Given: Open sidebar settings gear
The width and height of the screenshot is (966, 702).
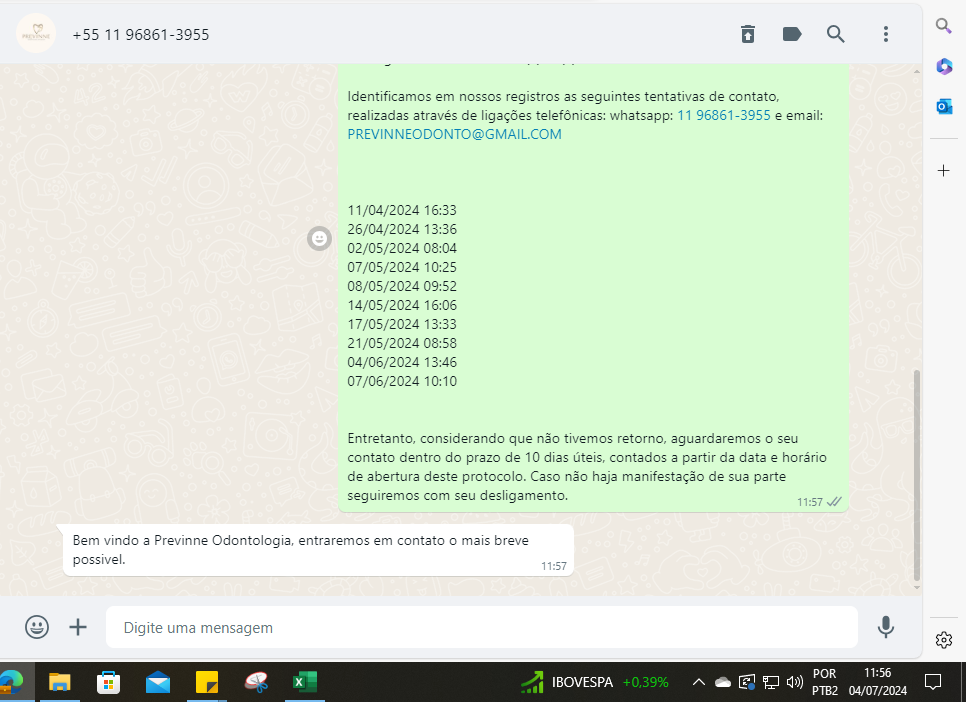Looking at the screenshot, I should pos(943,640).
